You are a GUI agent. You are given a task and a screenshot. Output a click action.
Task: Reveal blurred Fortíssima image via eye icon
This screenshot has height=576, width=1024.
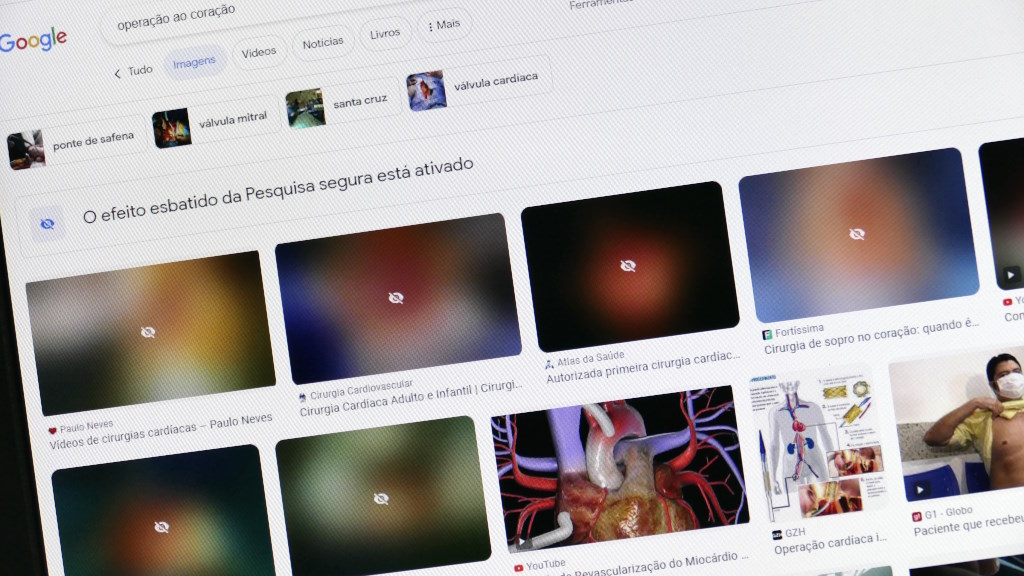pyautogui.click(x=857, y=234)
